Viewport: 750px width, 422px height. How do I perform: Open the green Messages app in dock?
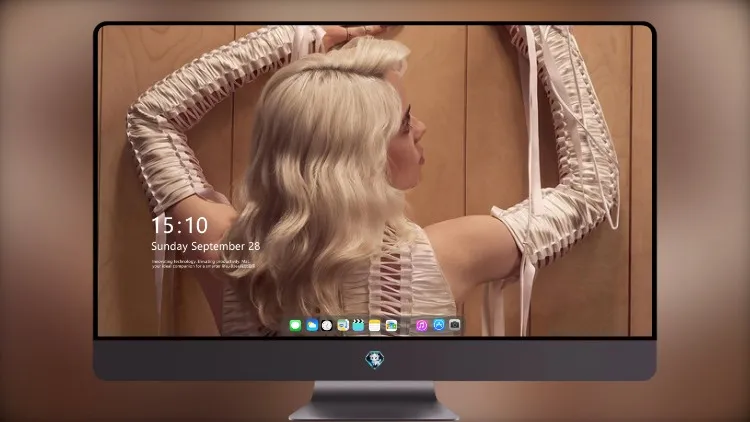click(x=295, y=326)
